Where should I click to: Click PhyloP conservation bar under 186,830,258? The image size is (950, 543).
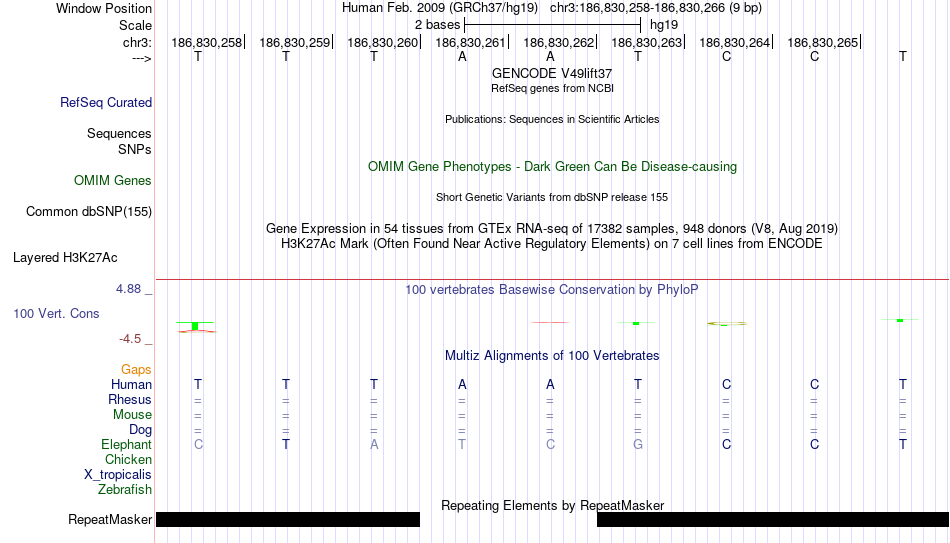click(x=195, y=327)
